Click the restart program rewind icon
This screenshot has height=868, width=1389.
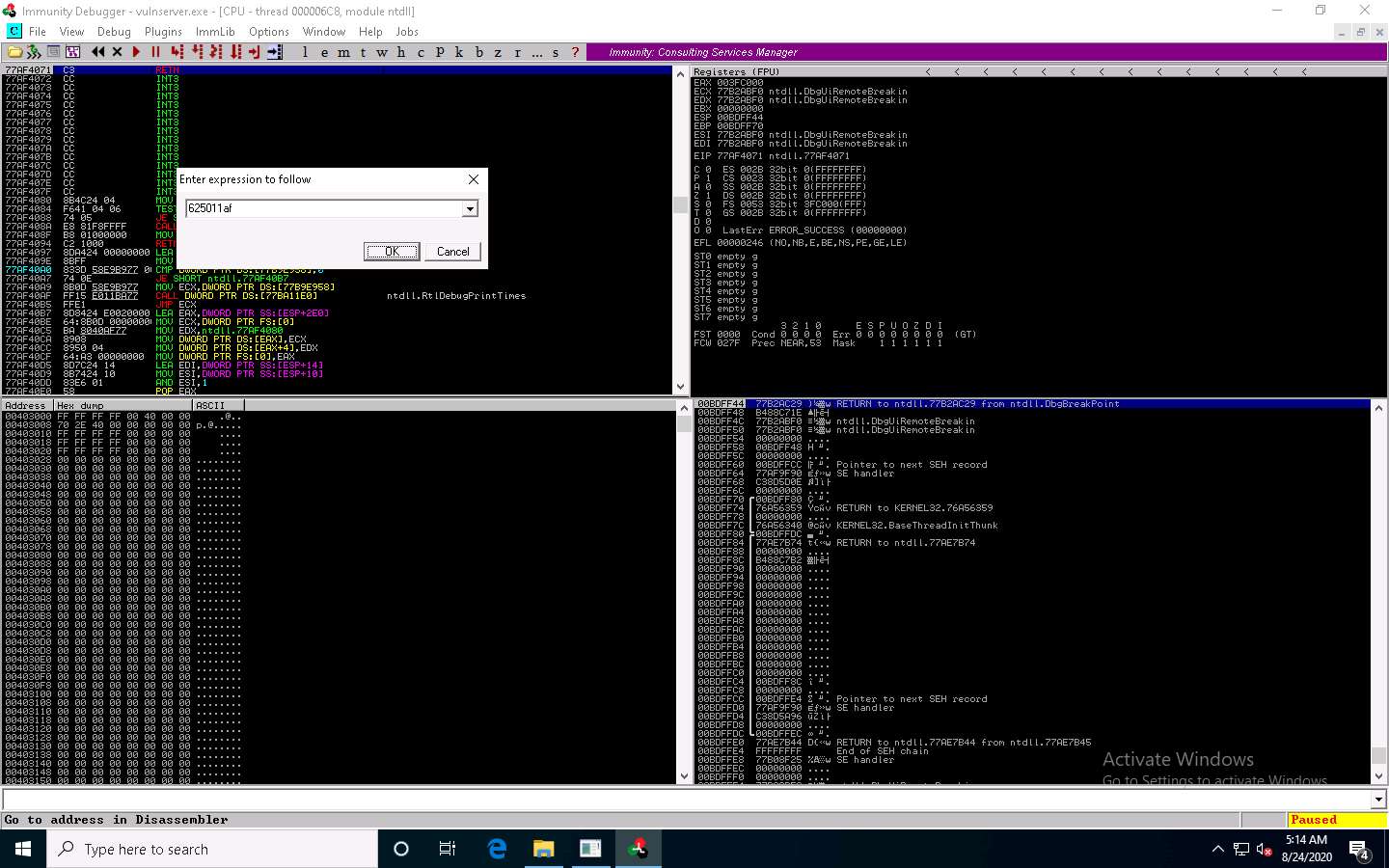pos(97,52)
